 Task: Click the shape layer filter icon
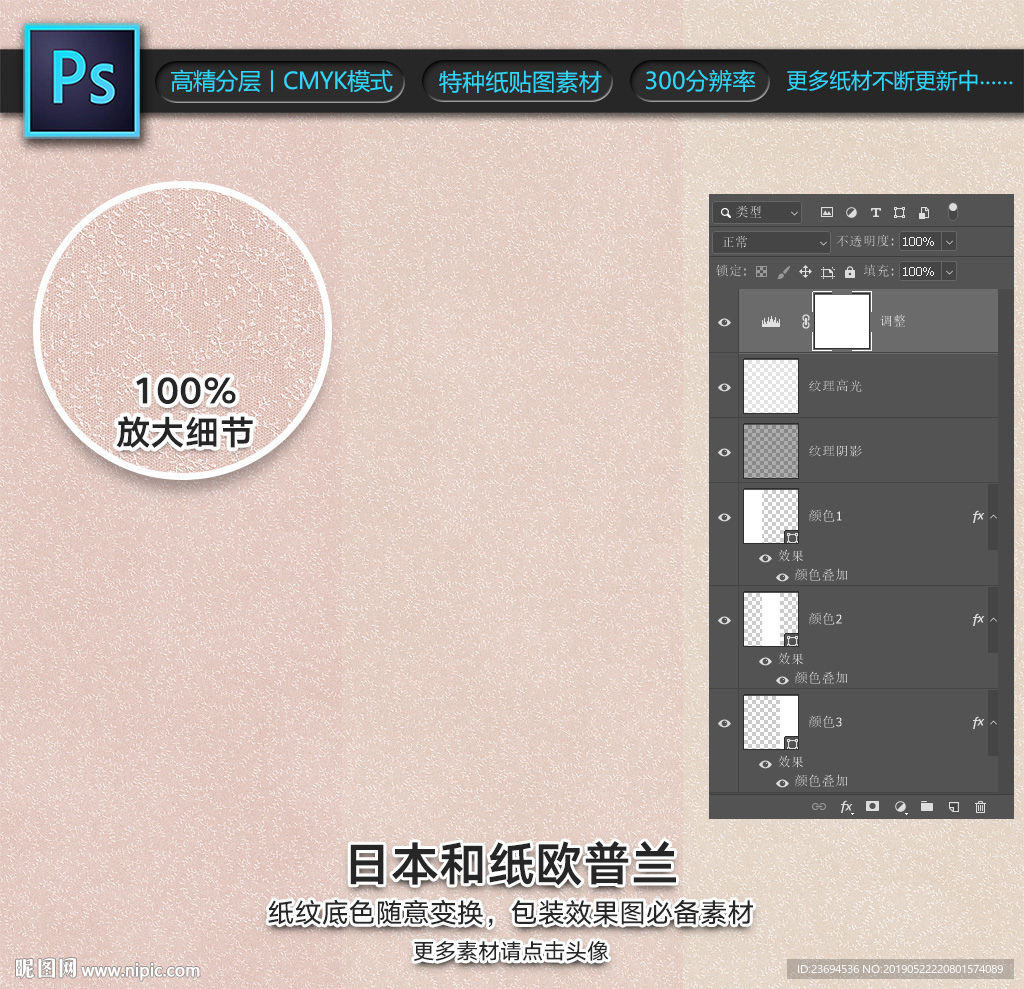(x=899, y=212)
